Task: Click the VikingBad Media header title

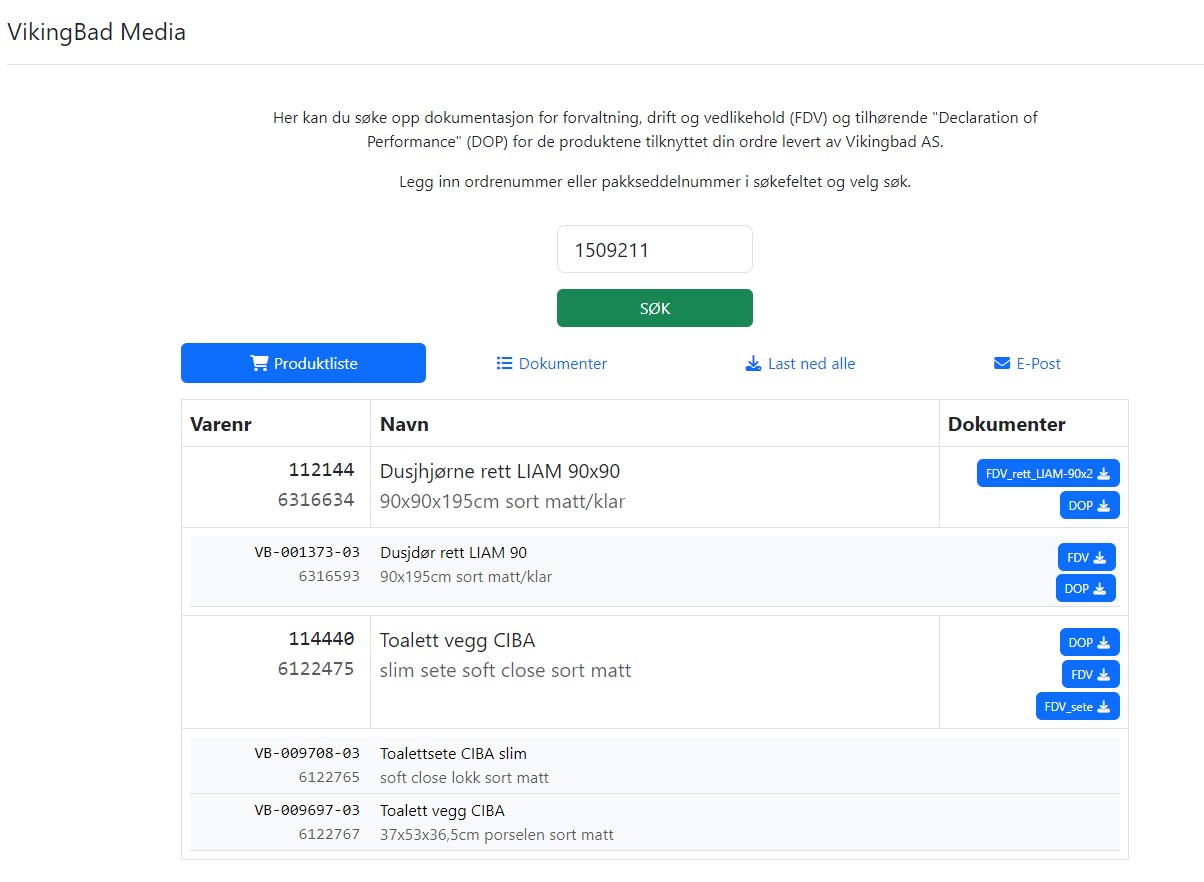Action: [96, 32]
